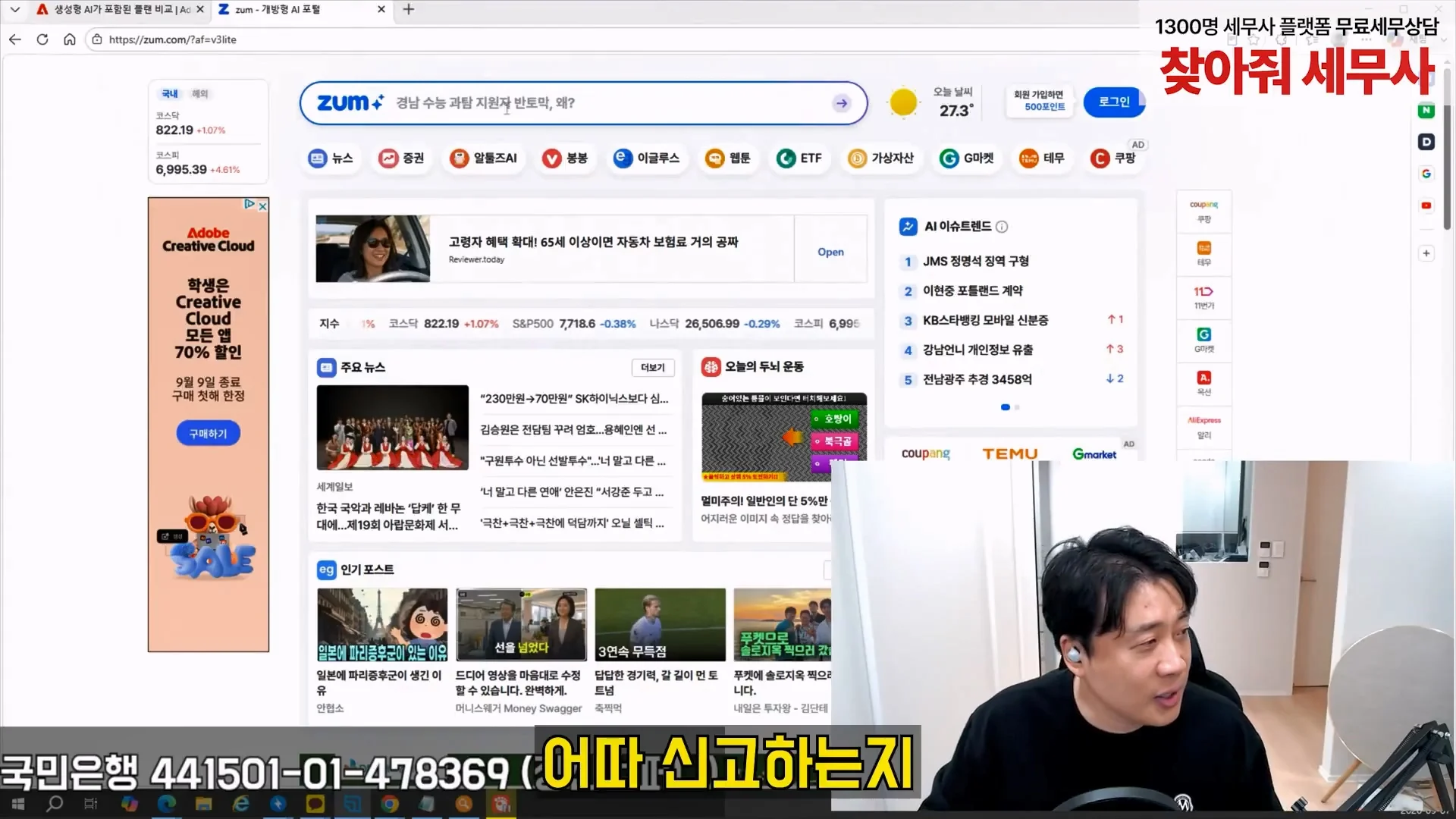The width and height of the screenshot is (1456, 819).
Task: Open the Windows Start menu
Action: tap(18, 803)
